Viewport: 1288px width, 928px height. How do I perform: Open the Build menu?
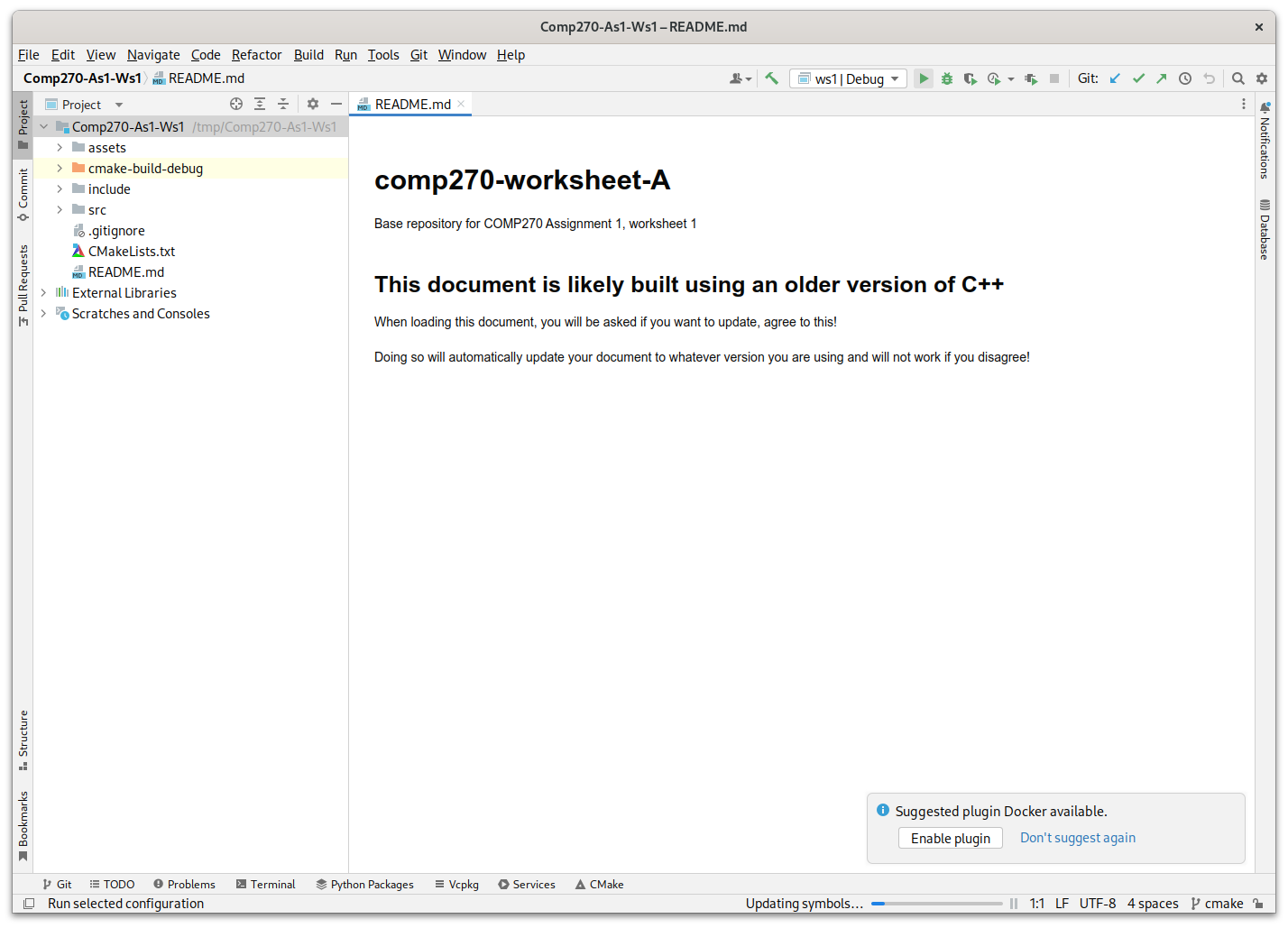(308, 54)
